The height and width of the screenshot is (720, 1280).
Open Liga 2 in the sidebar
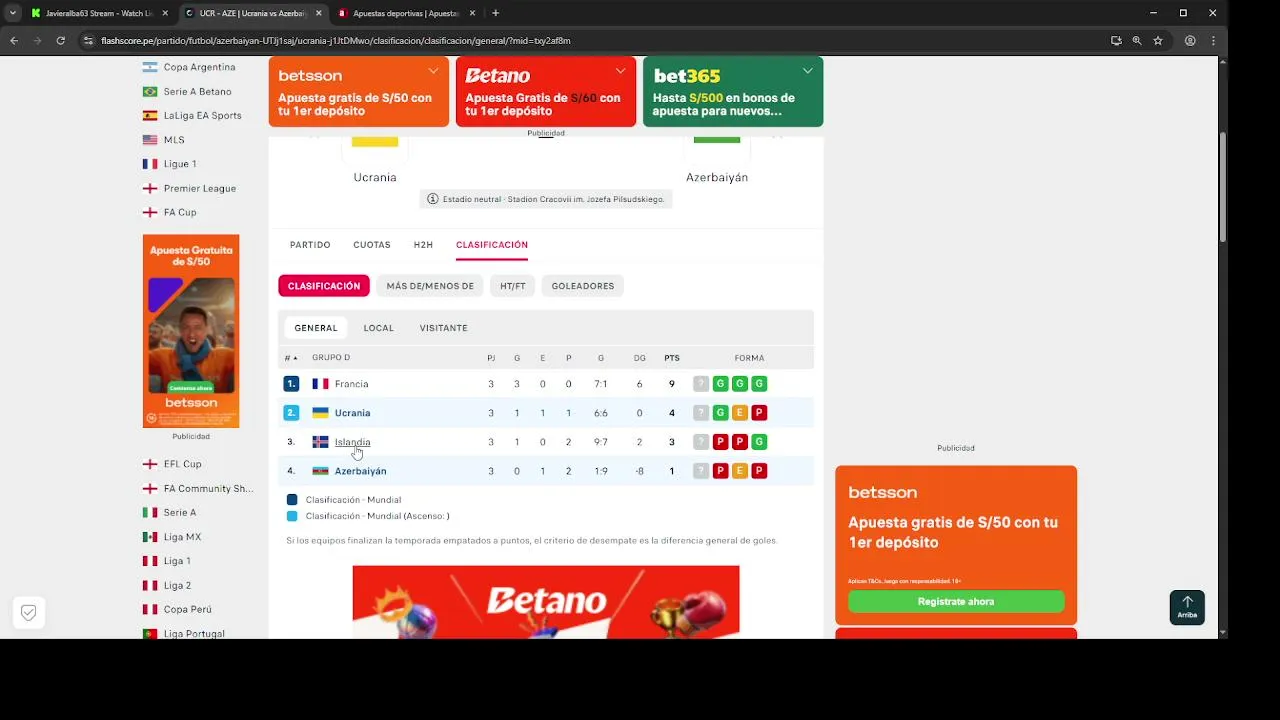pos(177,585)
